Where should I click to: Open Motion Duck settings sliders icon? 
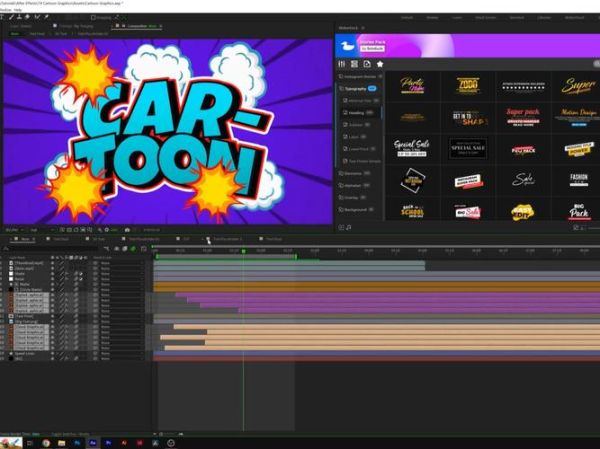[x=343, y=64]
